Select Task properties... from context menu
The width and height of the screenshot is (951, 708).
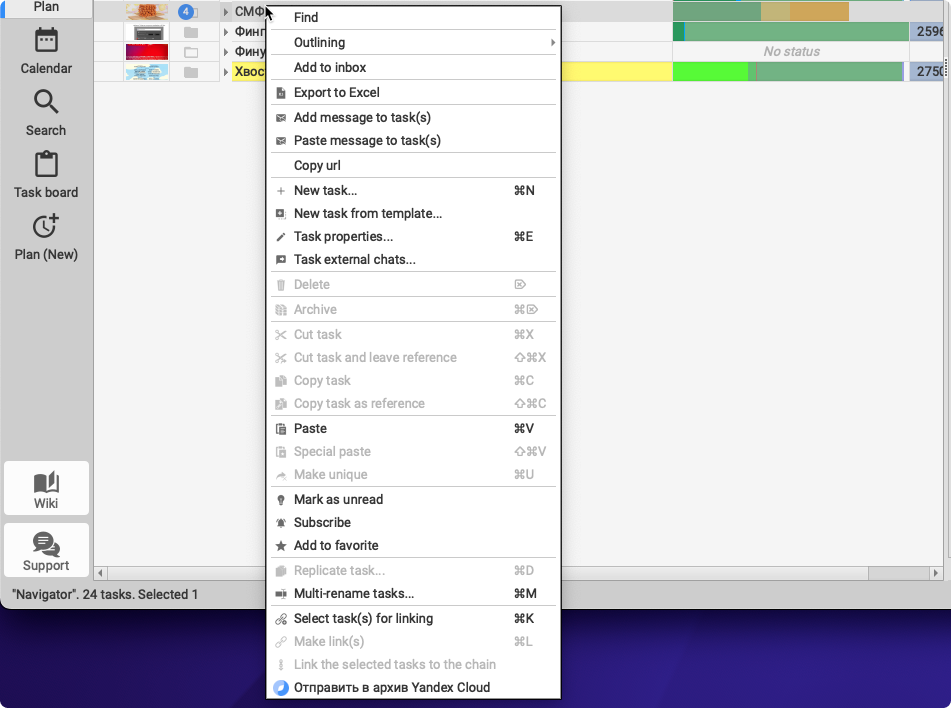click(x=343, y=236)
